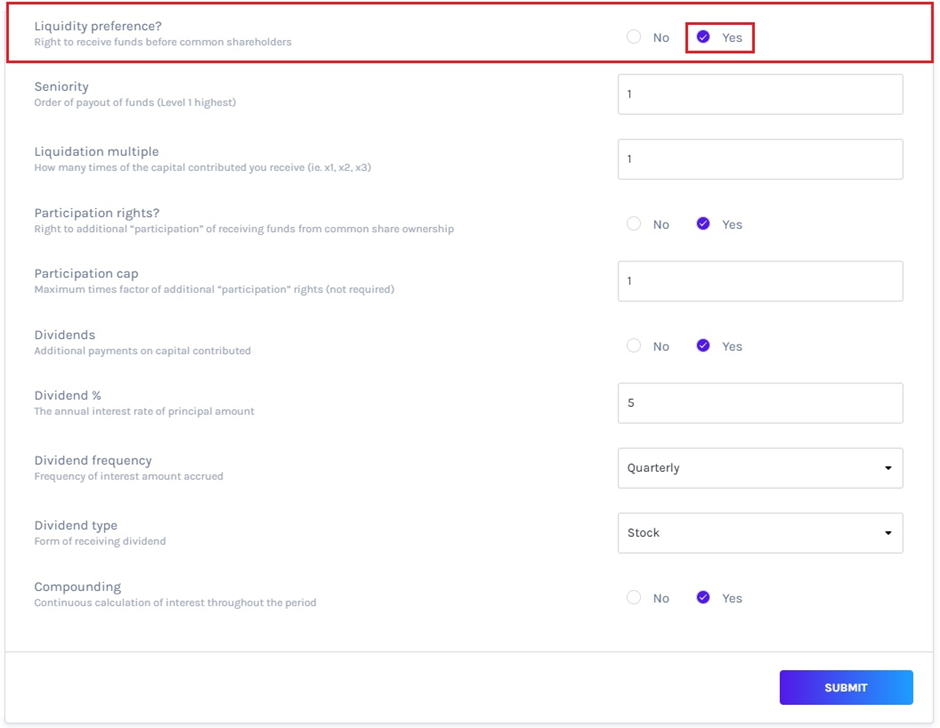Viewport: 940px width, 728px height.
Task: Click the Seniority input field
Action: (x=760, y=94)
